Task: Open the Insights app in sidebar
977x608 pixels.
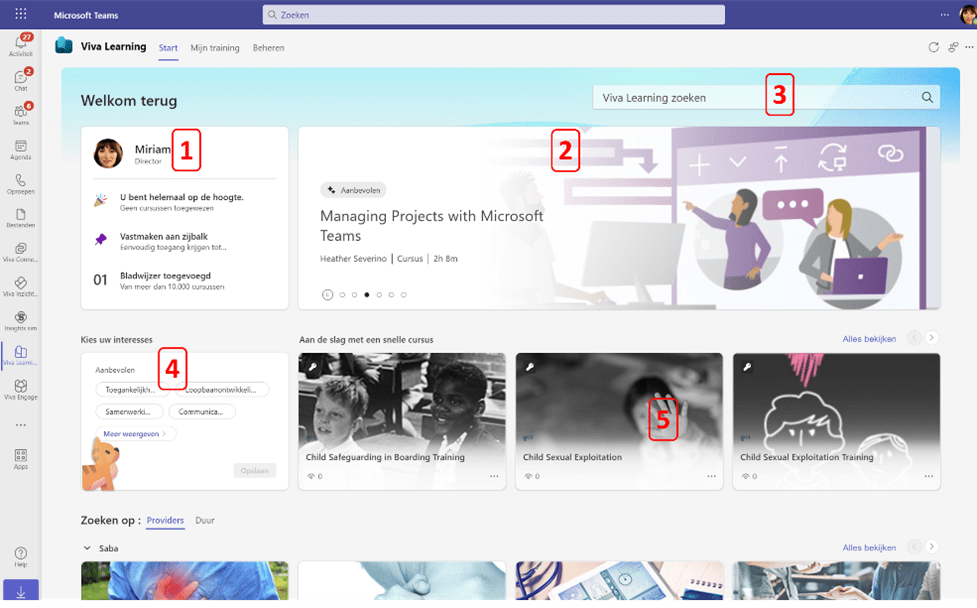Action: point(21,321)
